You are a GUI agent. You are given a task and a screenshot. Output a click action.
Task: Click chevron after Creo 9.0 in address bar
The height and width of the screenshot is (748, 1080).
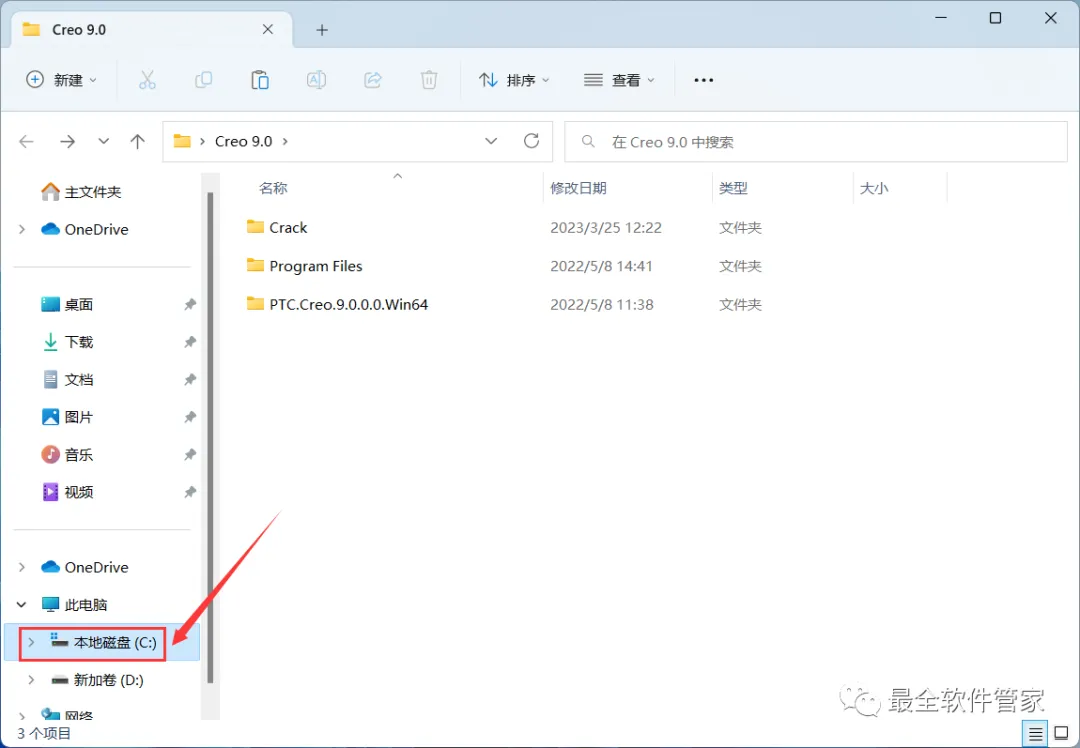coord(285,142)
